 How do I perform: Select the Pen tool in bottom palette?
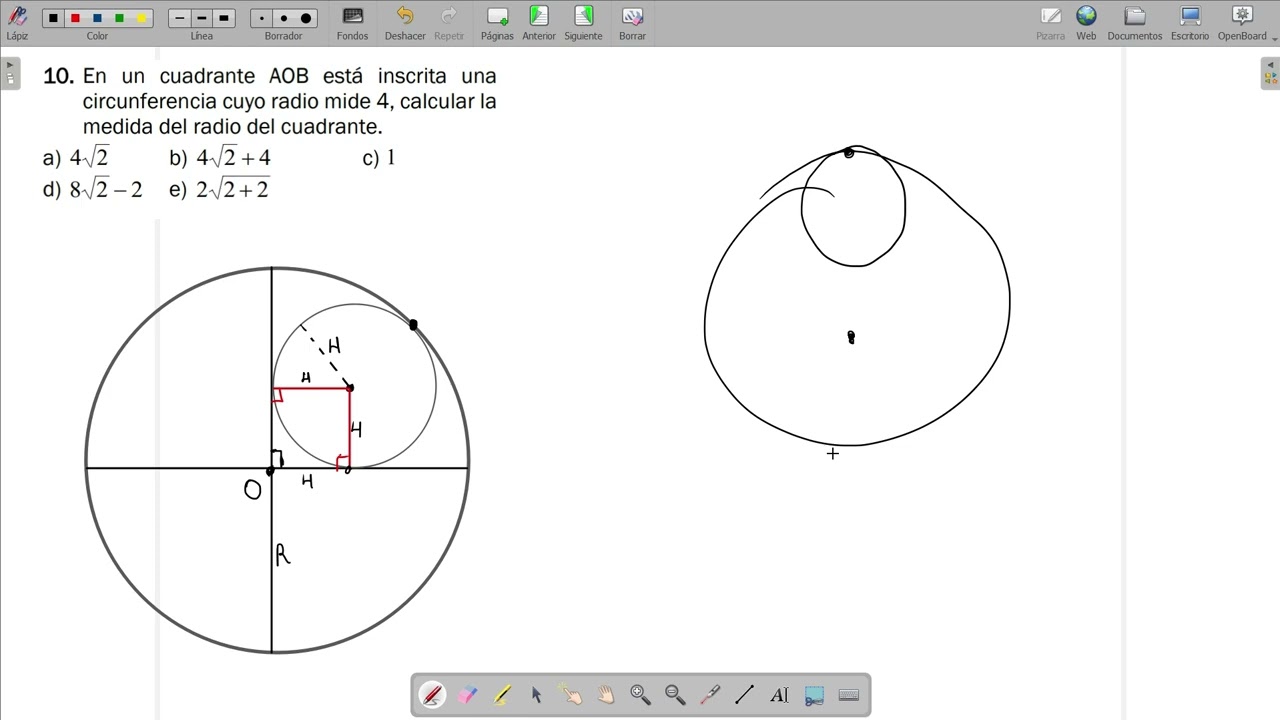pyautogui.click(x=432, y=695)
